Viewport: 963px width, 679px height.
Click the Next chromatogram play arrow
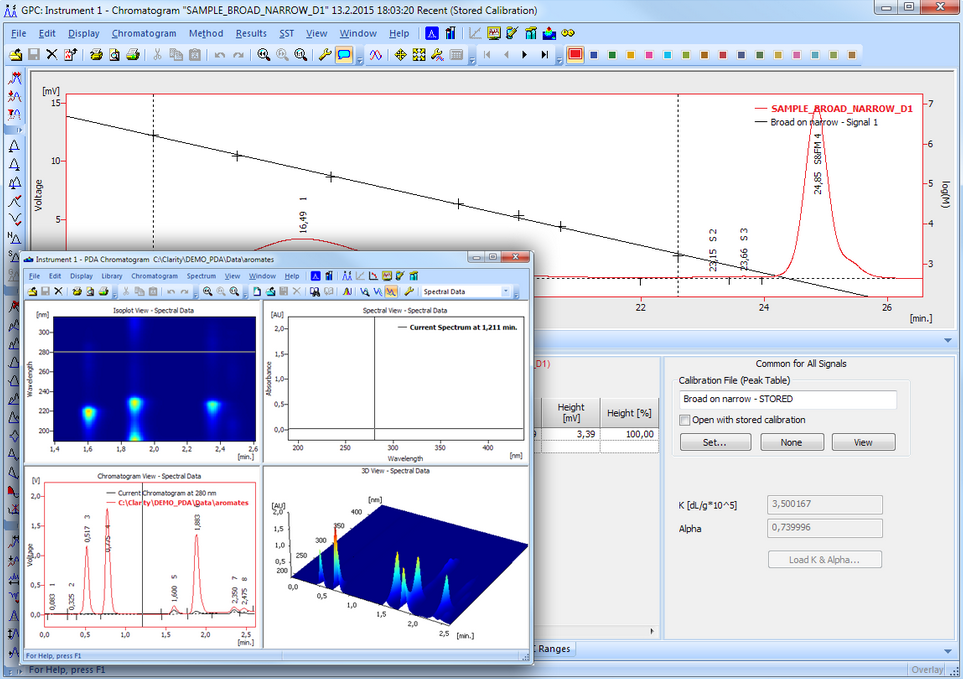coord(524,55)
